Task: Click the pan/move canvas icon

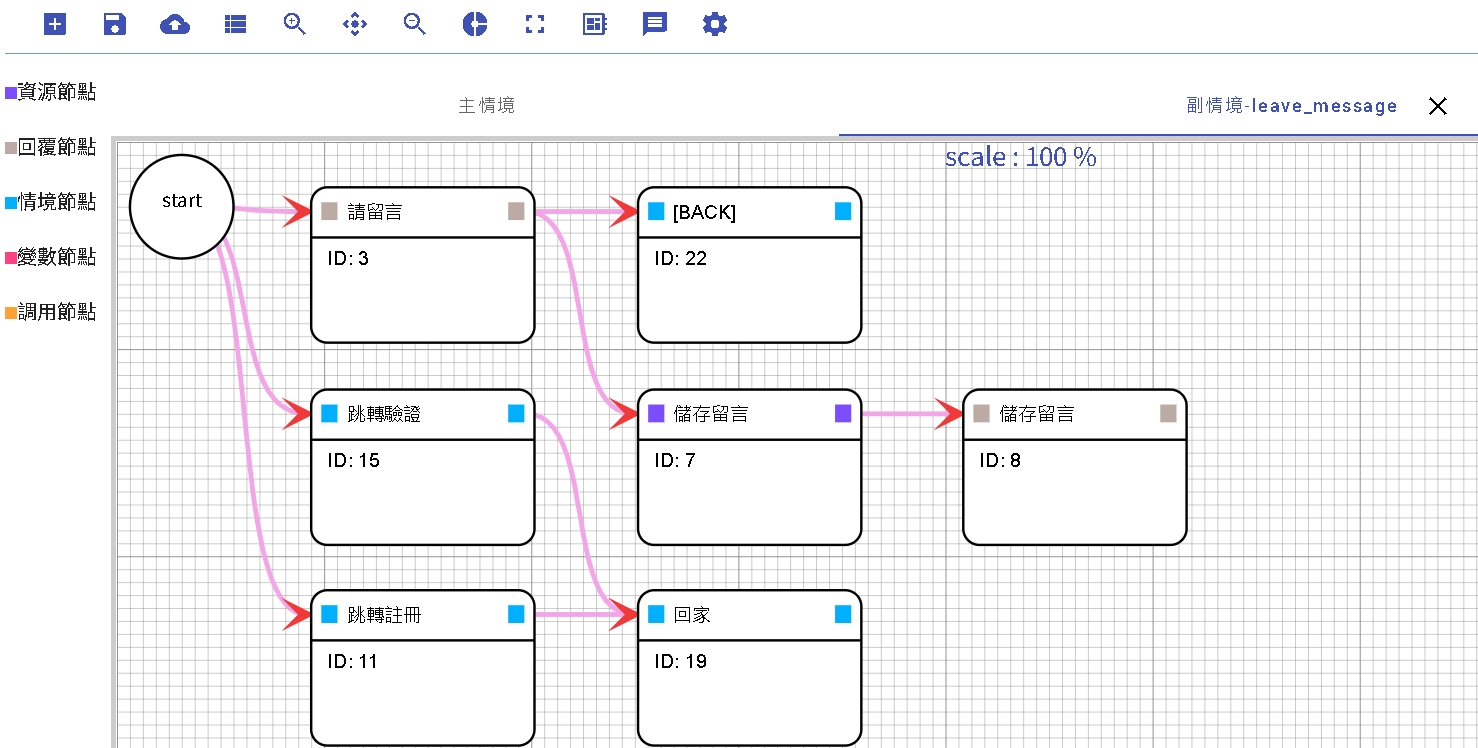Action: 355,25
